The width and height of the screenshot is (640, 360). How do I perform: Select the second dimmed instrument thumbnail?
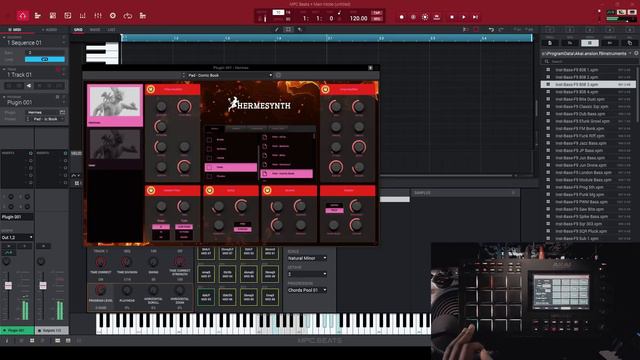[x=115, y=147]
